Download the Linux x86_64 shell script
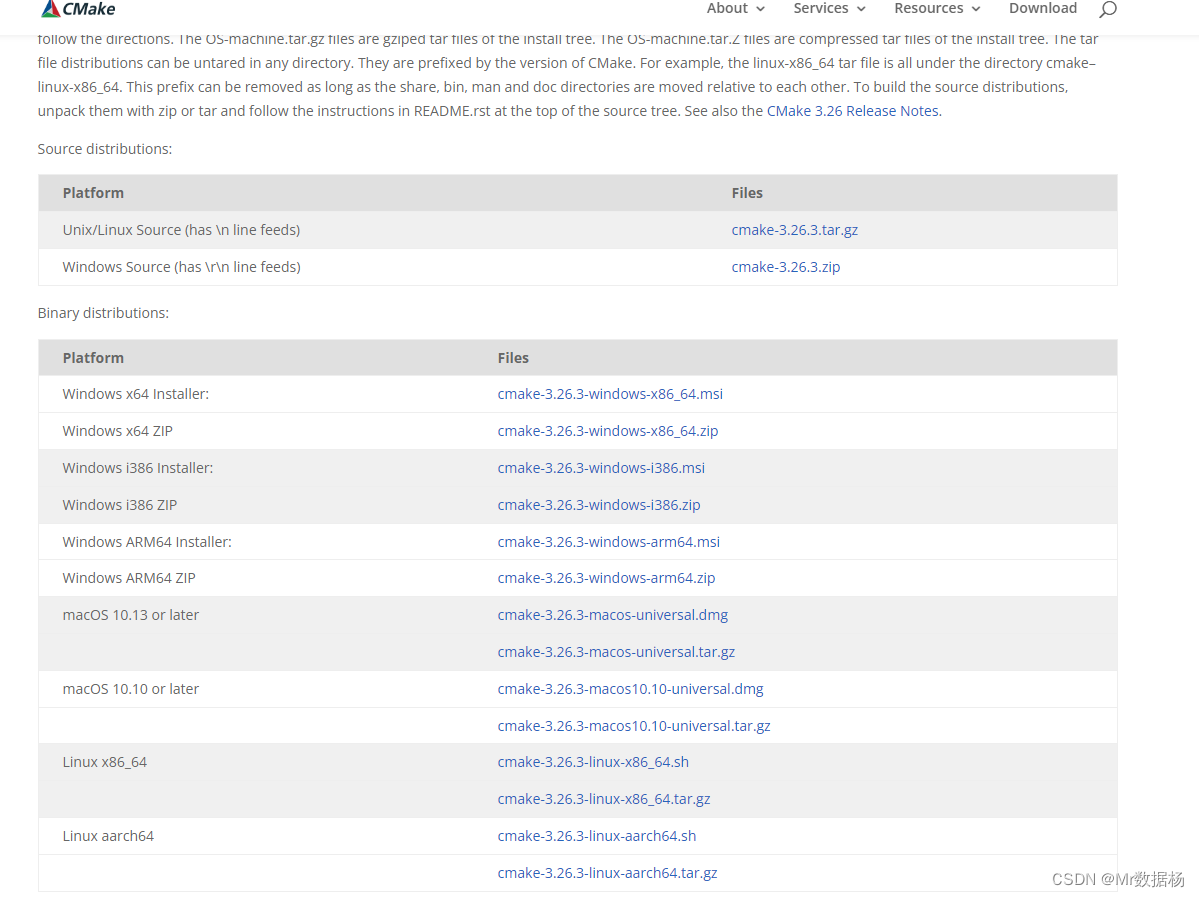Screen dimensions: 1199x897 point(593,761)
